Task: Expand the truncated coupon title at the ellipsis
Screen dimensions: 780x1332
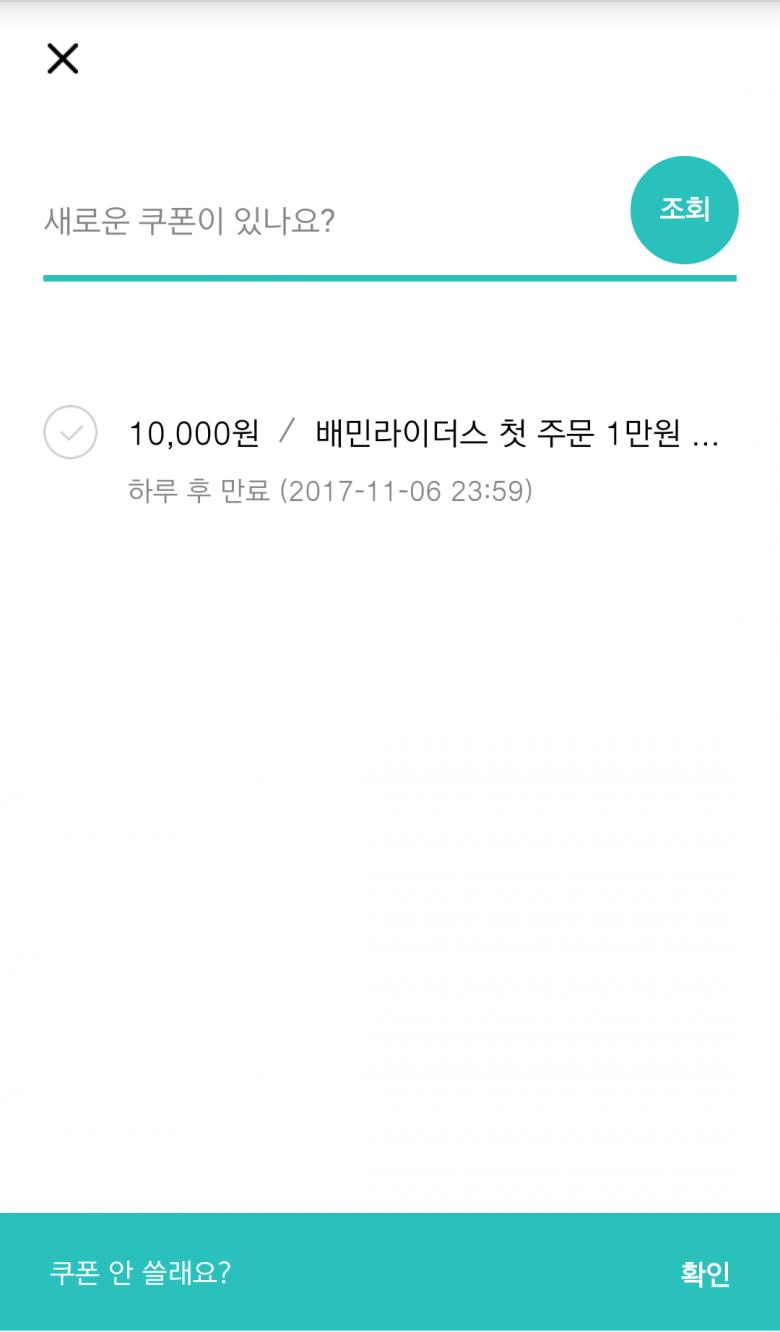Action: [x=705, y=436]
